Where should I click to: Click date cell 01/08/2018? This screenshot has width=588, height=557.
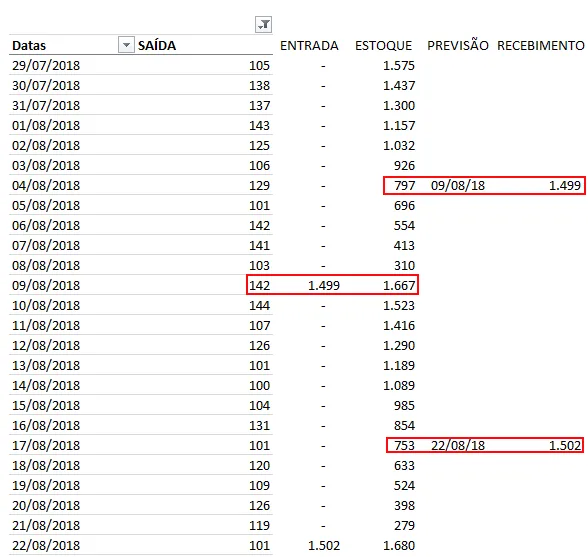pyautogui.click(x=46, y=125)
